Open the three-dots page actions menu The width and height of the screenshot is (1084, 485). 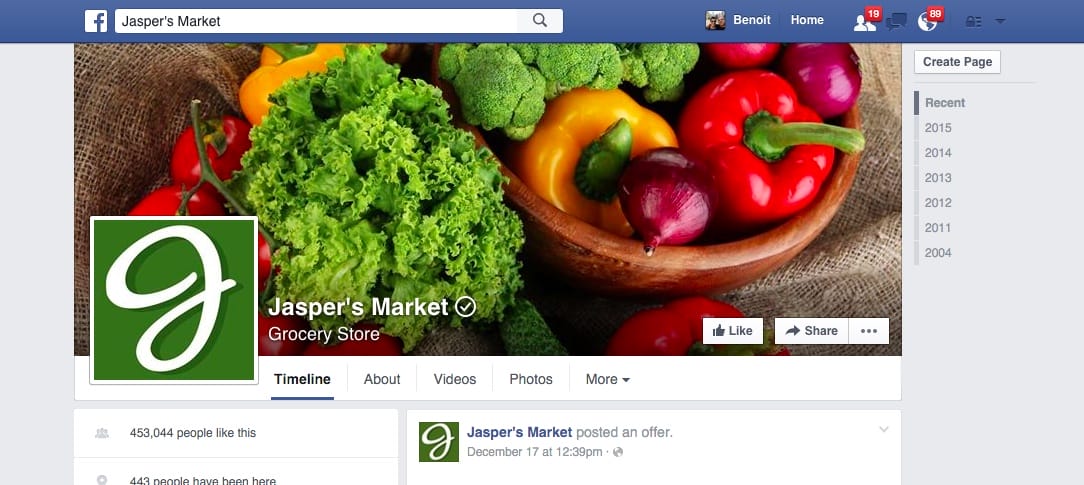869,331
